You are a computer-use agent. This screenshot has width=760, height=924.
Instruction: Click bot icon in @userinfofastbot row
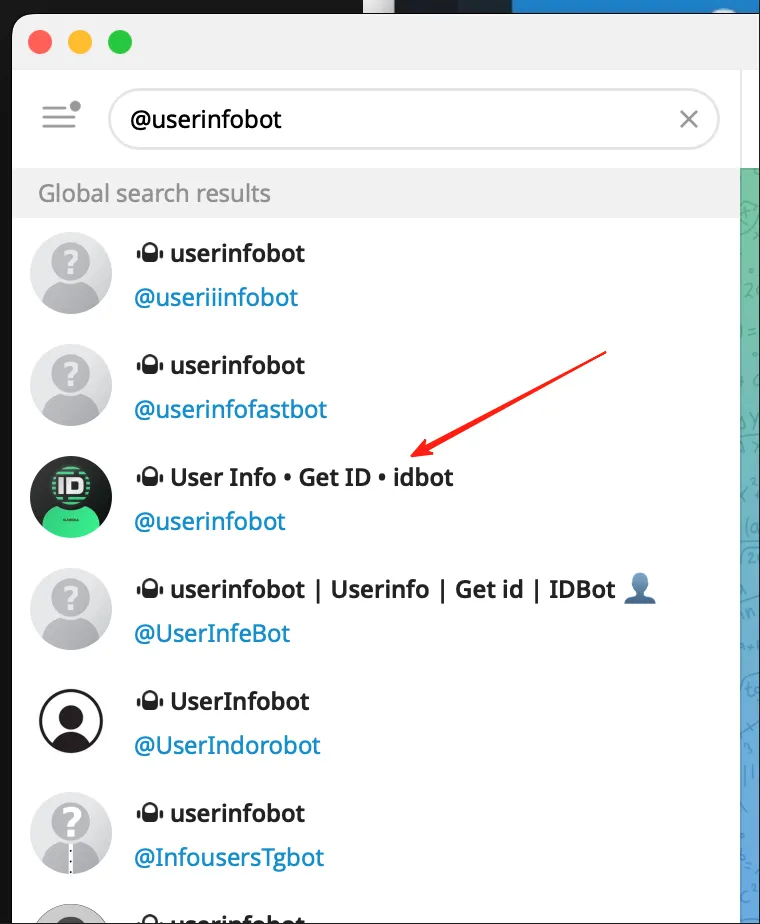pos(150,365)
